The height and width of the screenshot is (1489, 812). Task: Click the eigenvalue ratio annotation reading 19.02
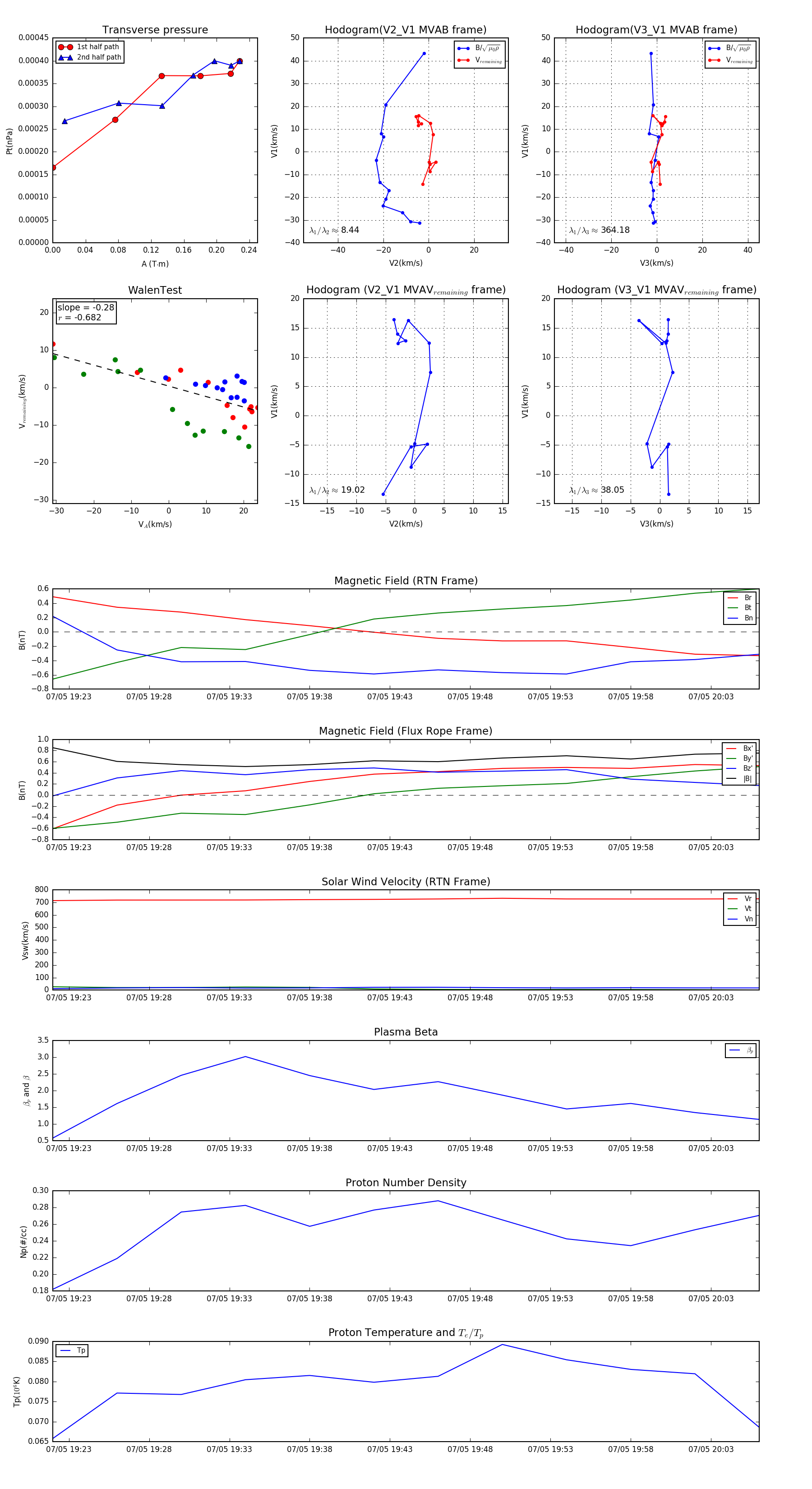pyautogui.click(x=337, y=490)
